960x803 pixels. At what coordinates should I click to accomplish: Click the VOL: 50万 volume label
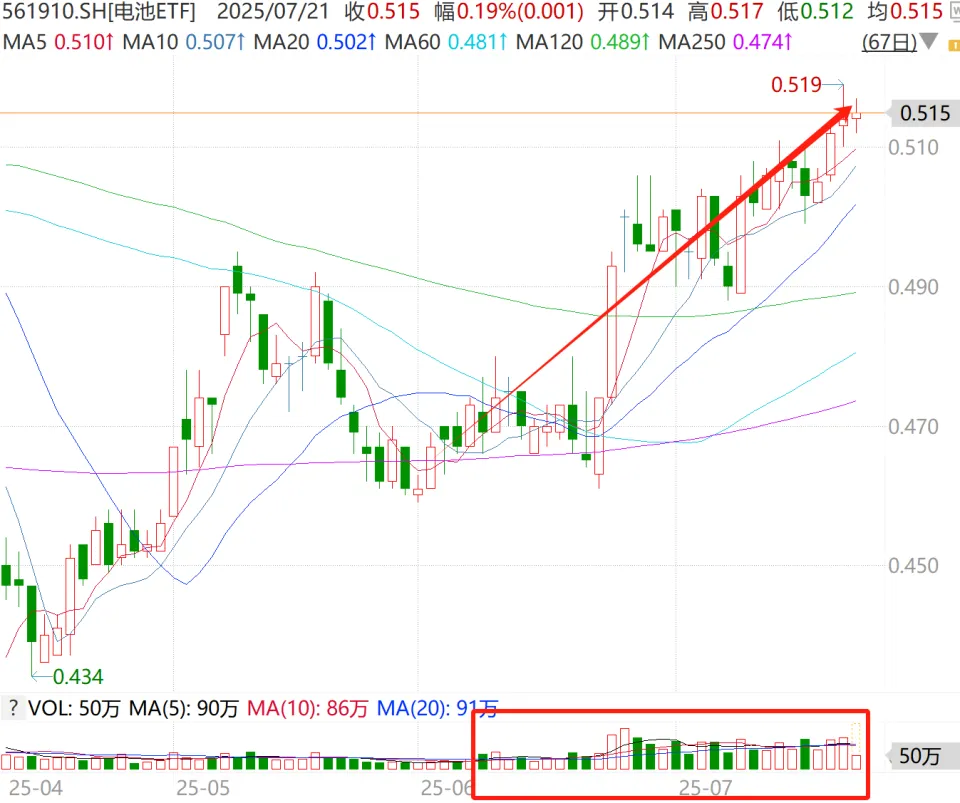pos(74,709)
